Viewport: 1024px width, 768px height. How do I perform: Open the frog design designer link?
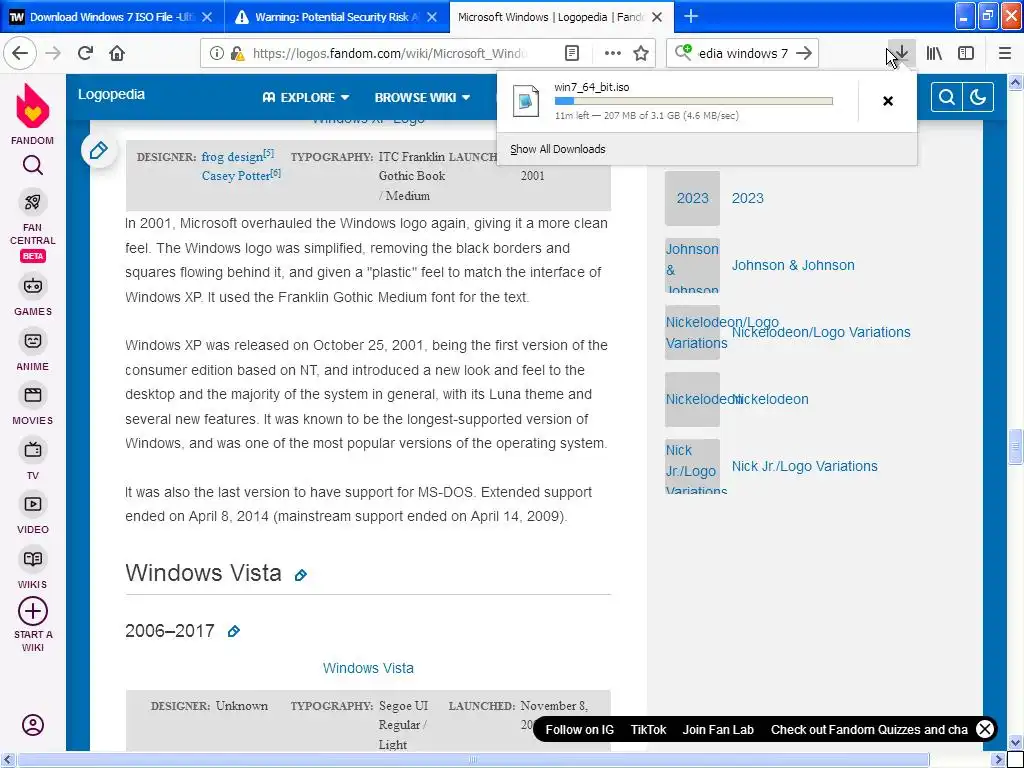[232, 157]
